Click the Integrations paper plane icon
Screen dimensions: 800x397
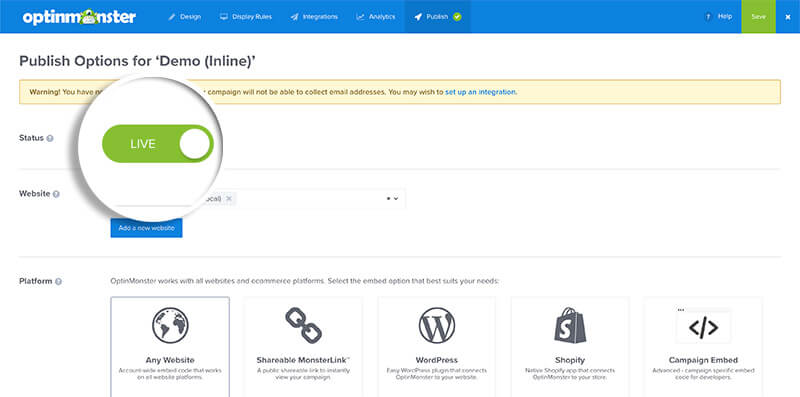294,17
